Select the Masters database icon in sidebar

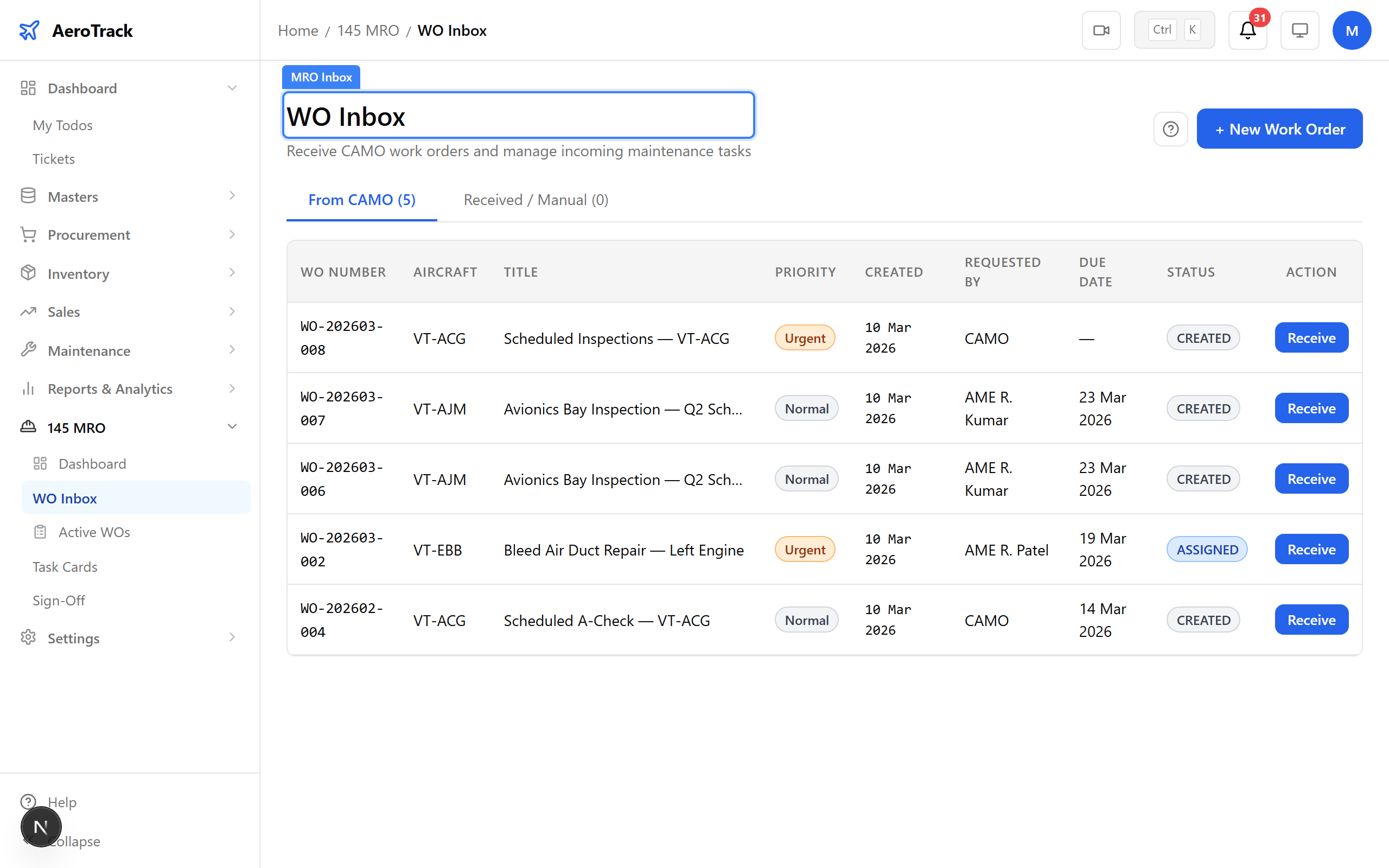tap(28, 196)
